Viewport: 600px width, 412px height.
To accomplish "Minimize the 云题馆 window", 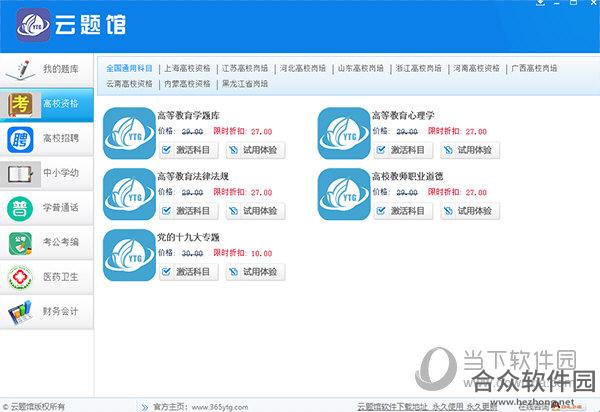I will point(557,3).
